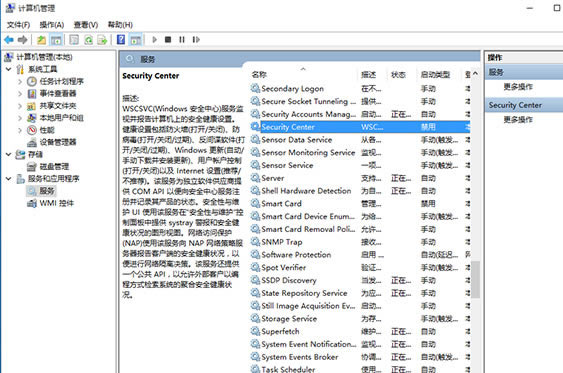Open the 帮助(H) menu
563x373 pixels.
120,25
